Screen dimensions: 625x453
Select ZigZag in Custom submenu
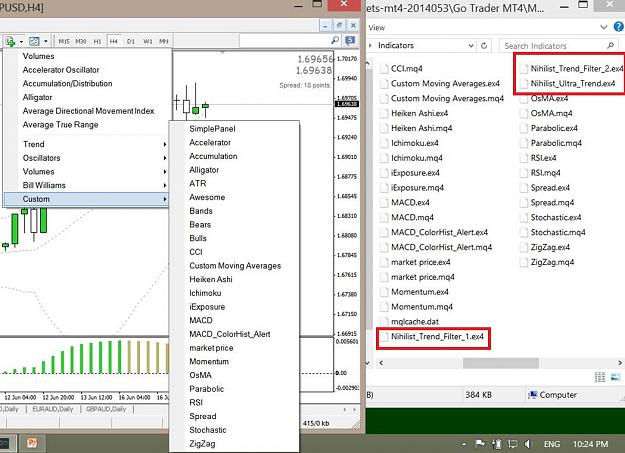point(202,443)
